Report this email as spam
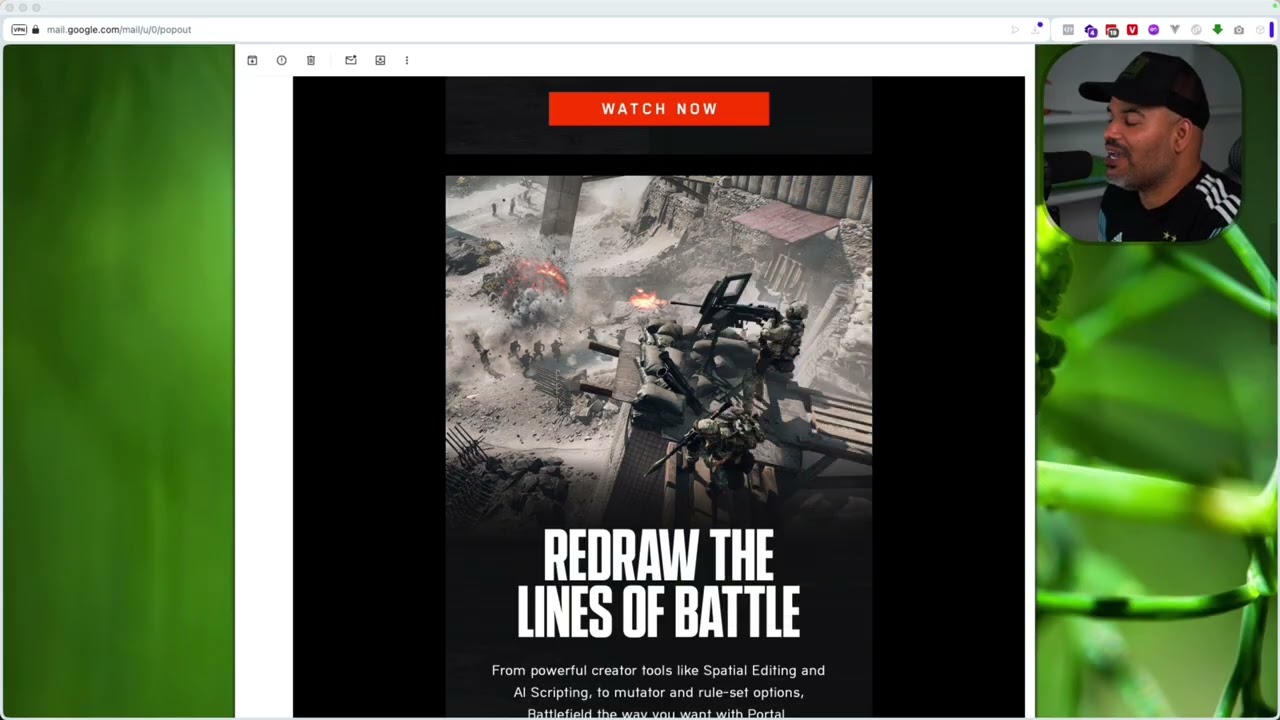The height and width of the screenshot is (720, 1280). click(281, 60)
